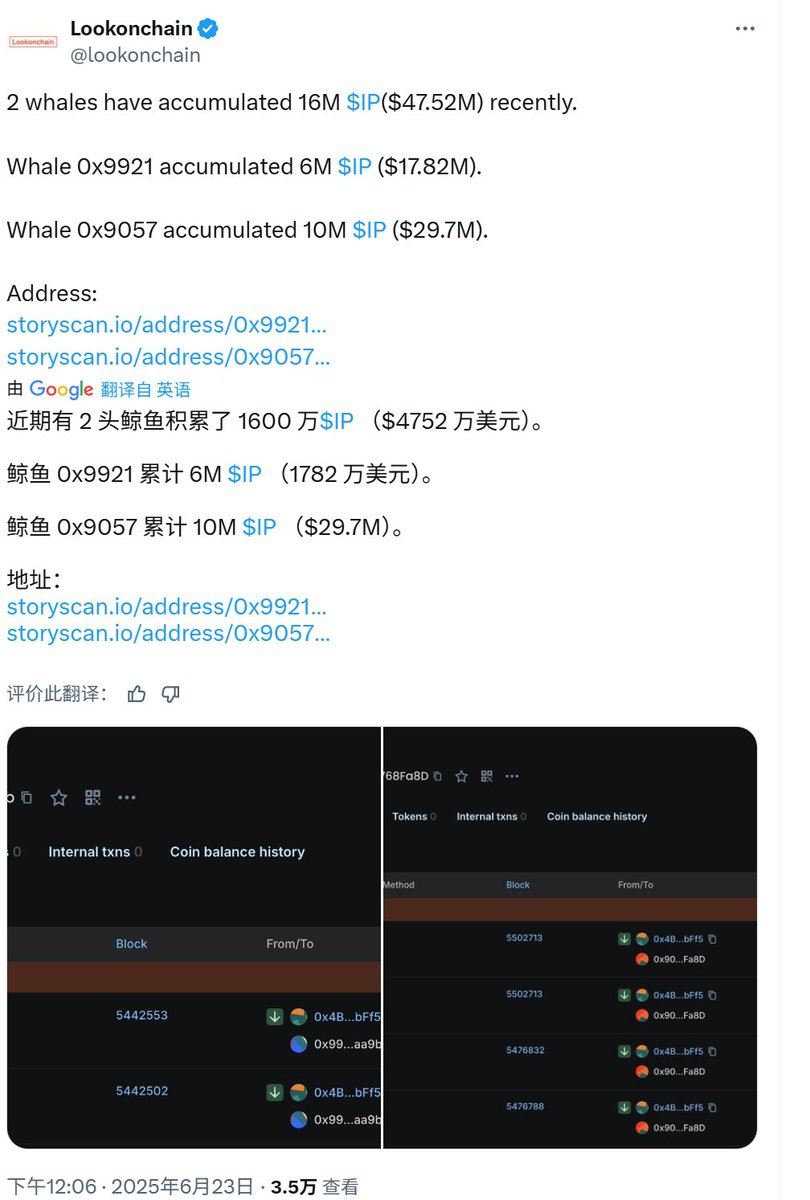Open the right explorer screenshot image

click(570, 937)
